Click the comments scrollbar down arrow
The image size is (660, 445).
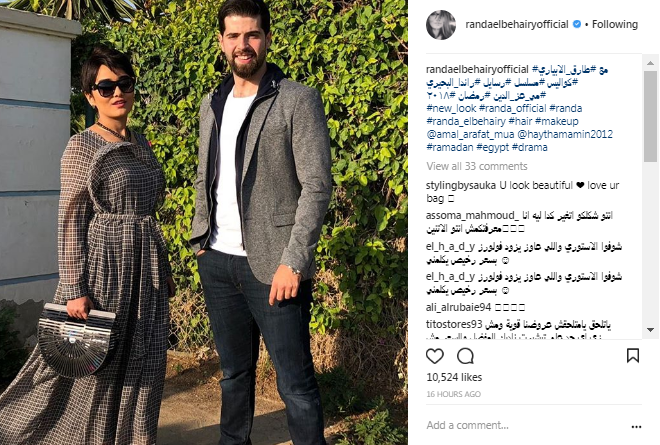coord(650,330)
